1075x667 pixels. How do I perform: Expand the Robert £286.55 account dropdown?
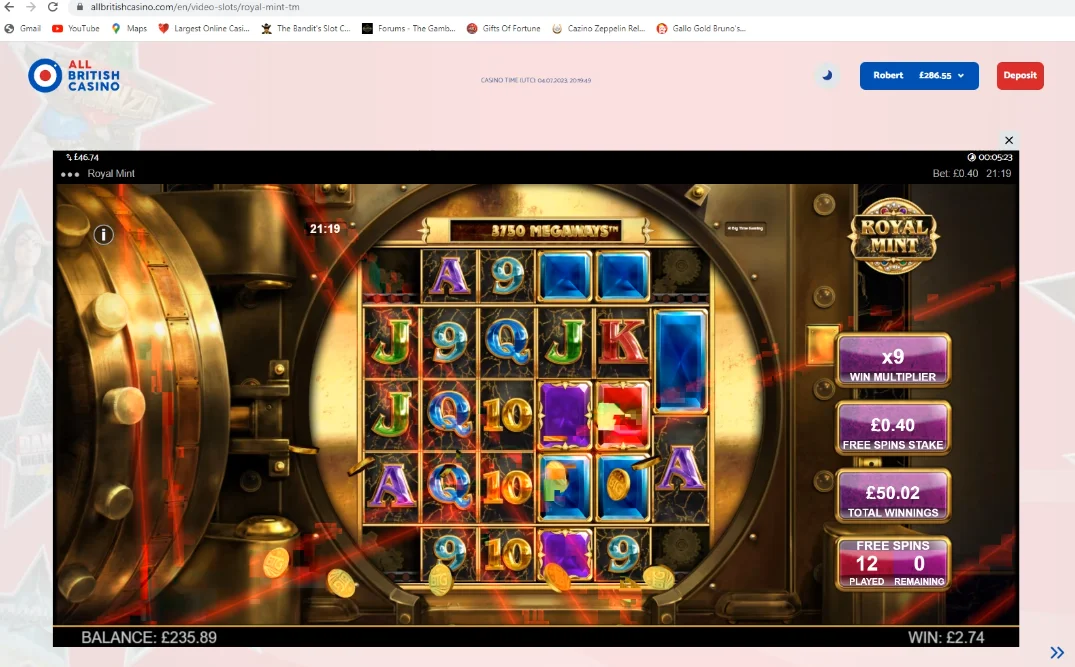click(919, 75)
